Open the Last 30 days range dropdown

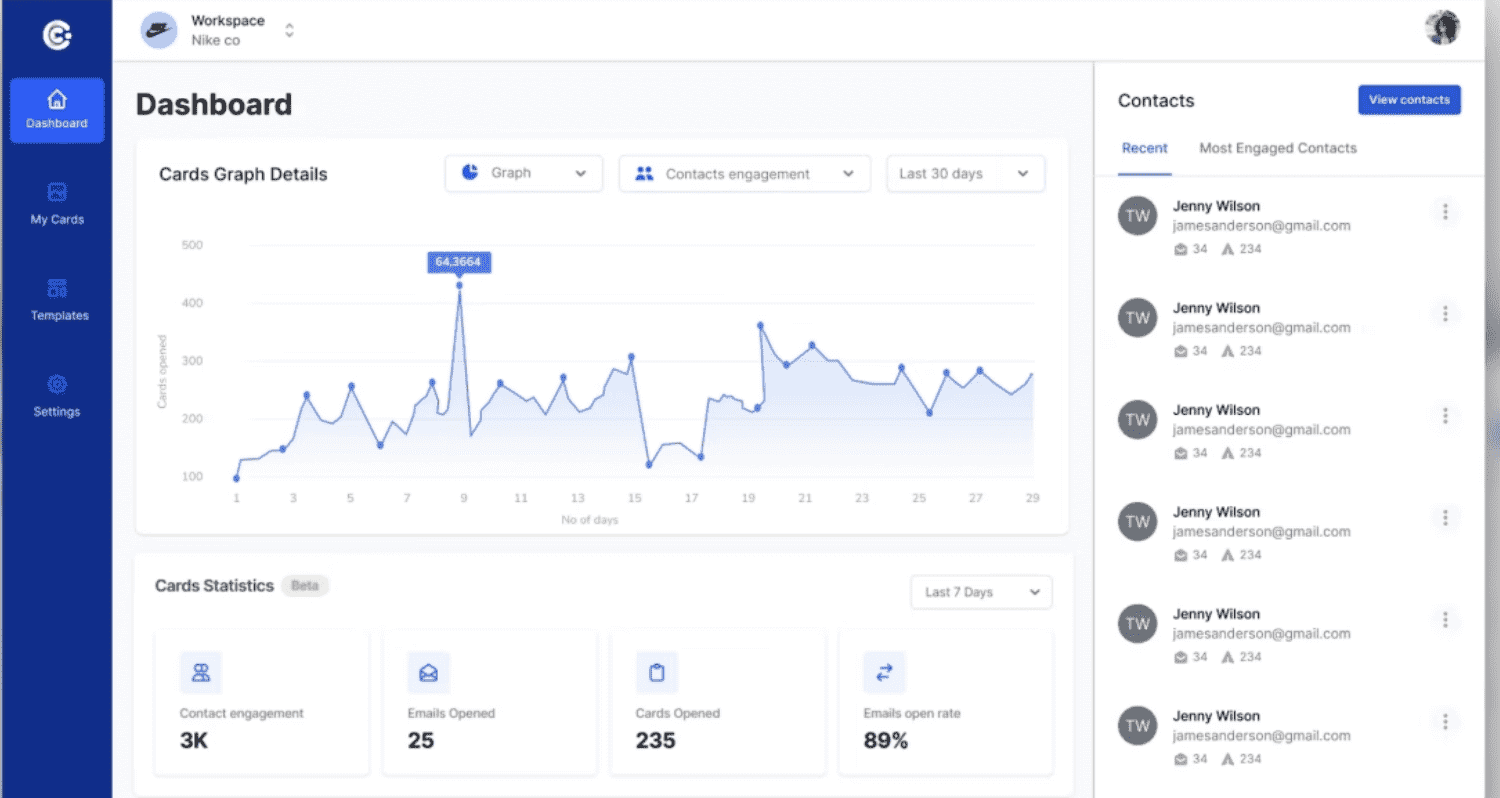(x=965, y=174)
